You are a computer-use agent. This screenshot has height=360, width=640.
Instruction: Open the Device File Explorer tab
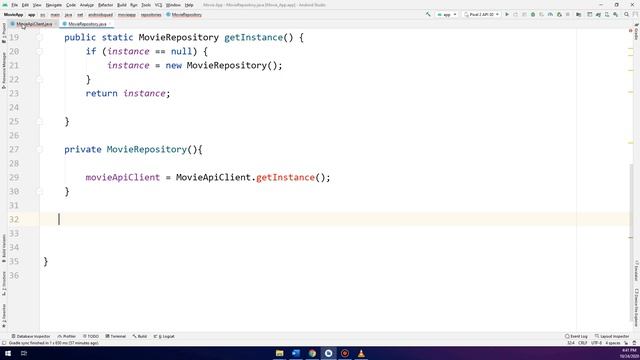tap(636, 308)
